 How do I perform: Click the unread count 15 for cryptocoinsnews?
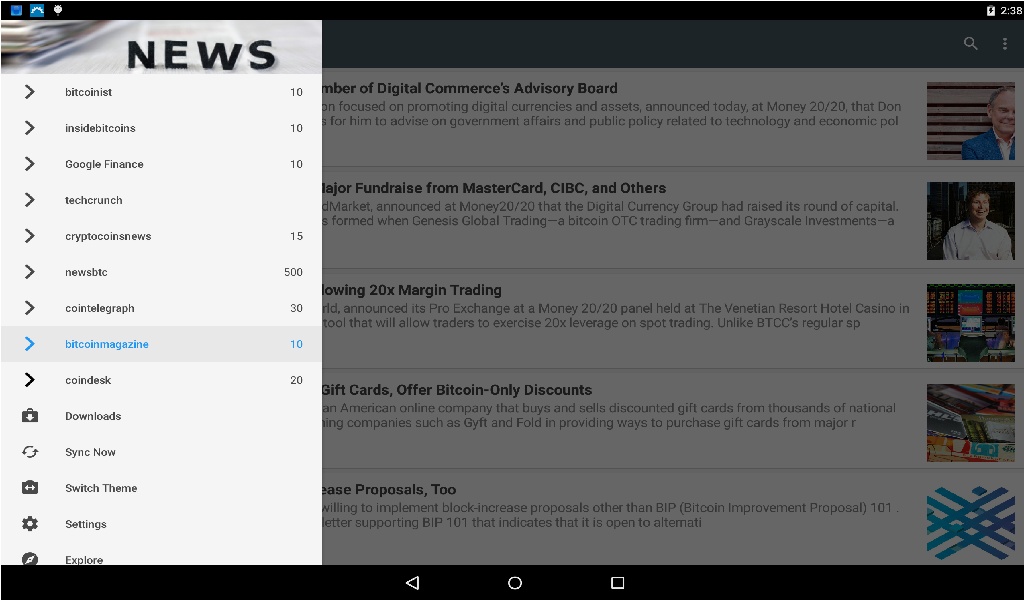point(296,236)
